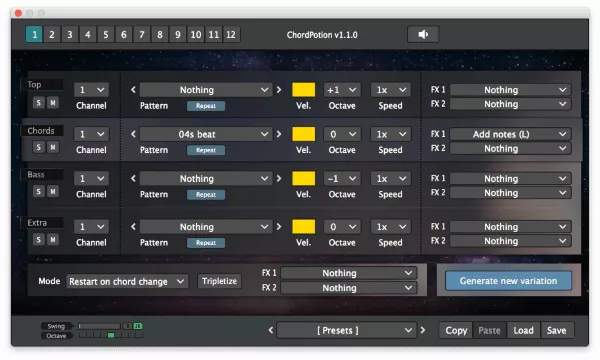Screen dimensions: 600x360
Task: Open the Mode Restart on chord change dropdown
Action: (x=127, y=282)
